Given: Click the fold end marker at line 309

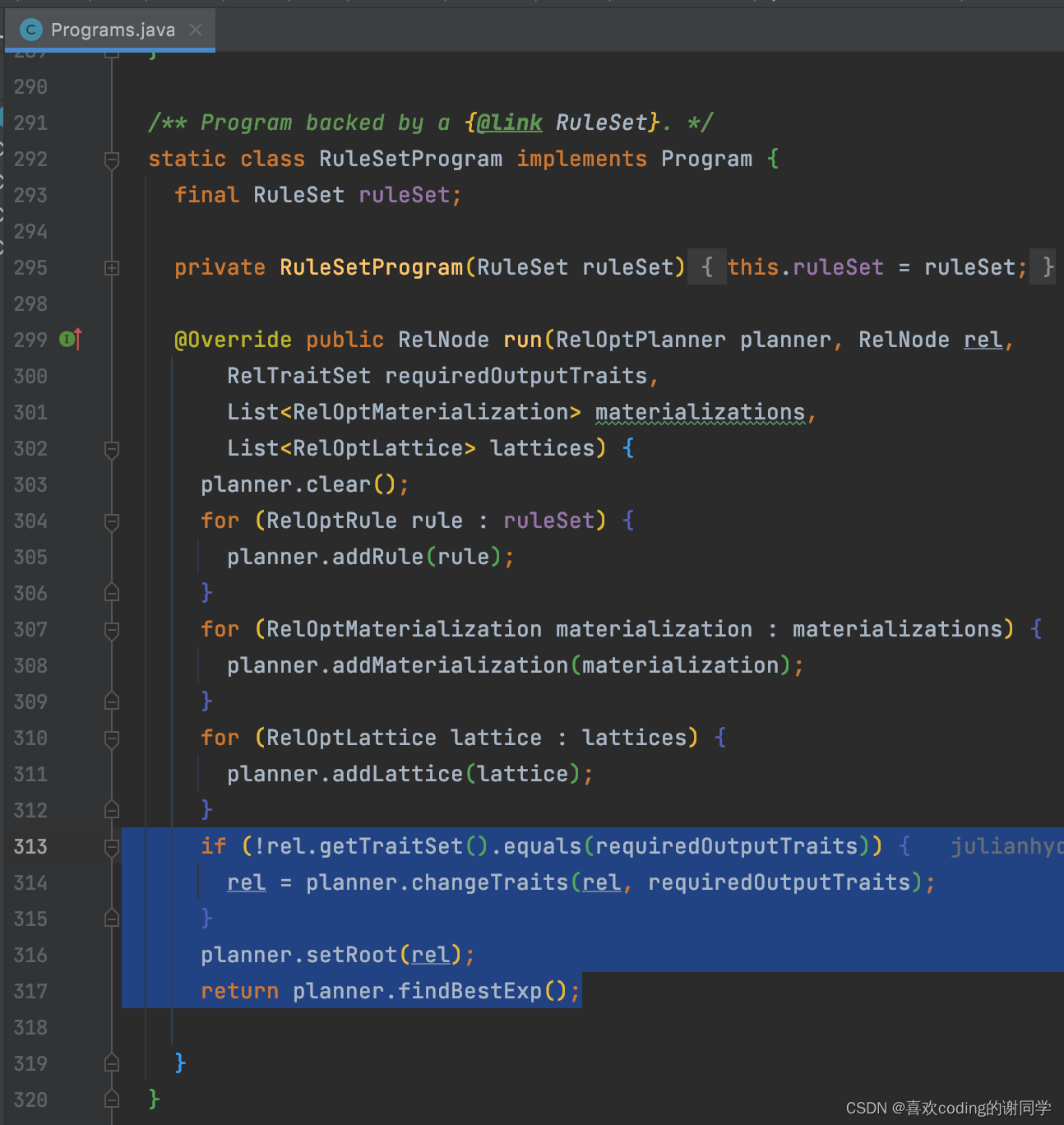Looking at the screenshot, I should (113, 701).
